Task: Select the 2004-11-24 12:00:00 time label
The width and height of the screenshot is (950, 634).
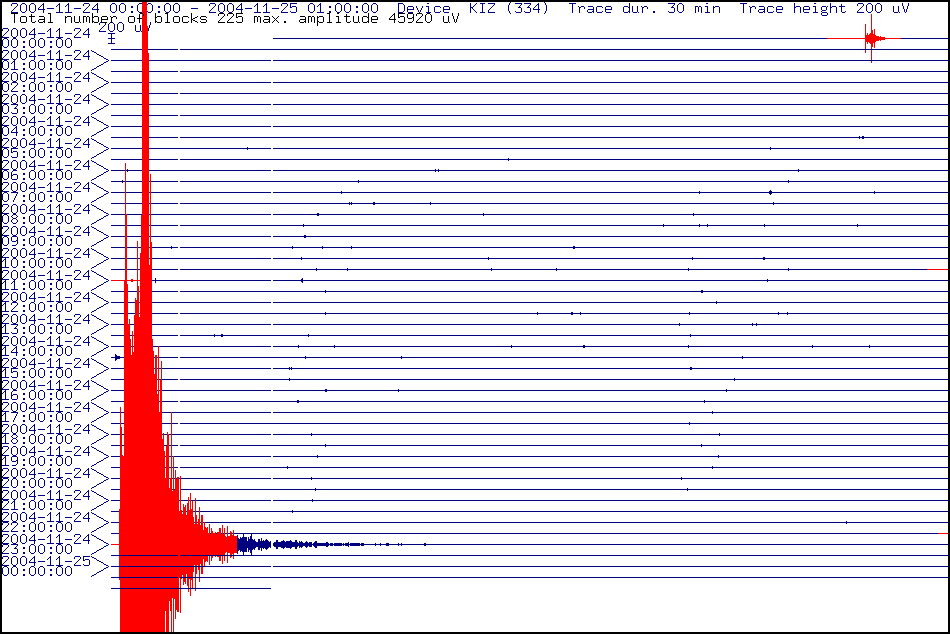Action: pyautogui.click(x=46, y=302)
